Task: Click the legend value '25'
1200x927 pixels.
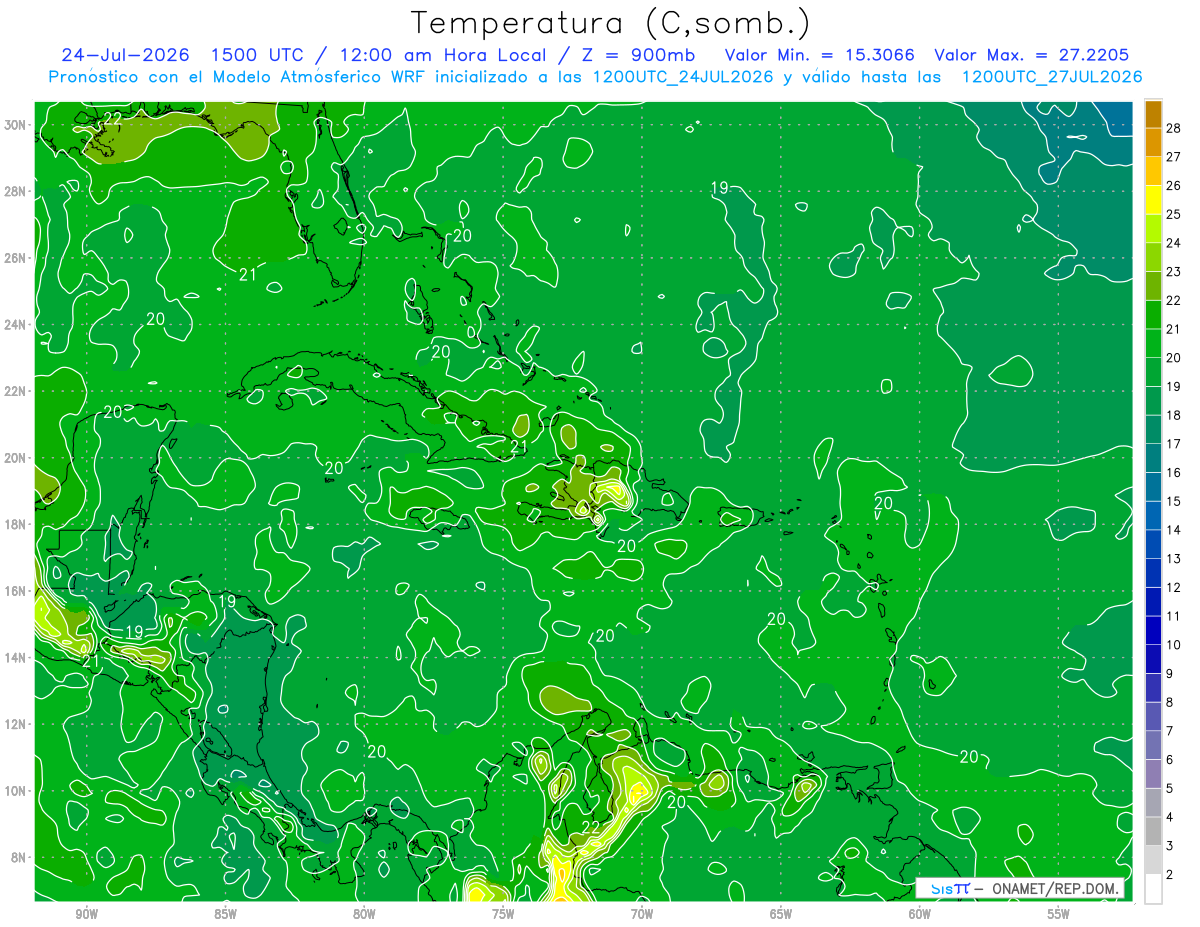Action: pyautogui.click(x=1174, y=213)
